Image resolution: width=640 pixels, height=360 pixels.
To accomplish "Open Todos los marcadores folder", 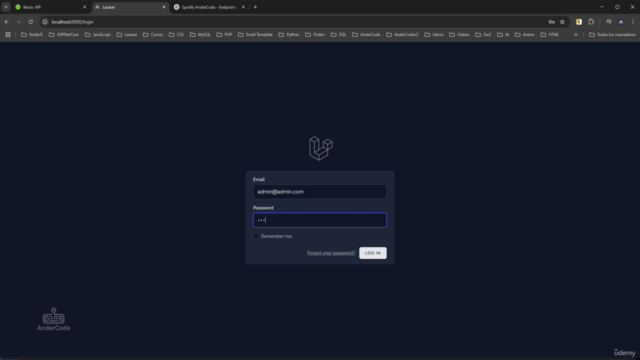I will click(x=612, y=35).
